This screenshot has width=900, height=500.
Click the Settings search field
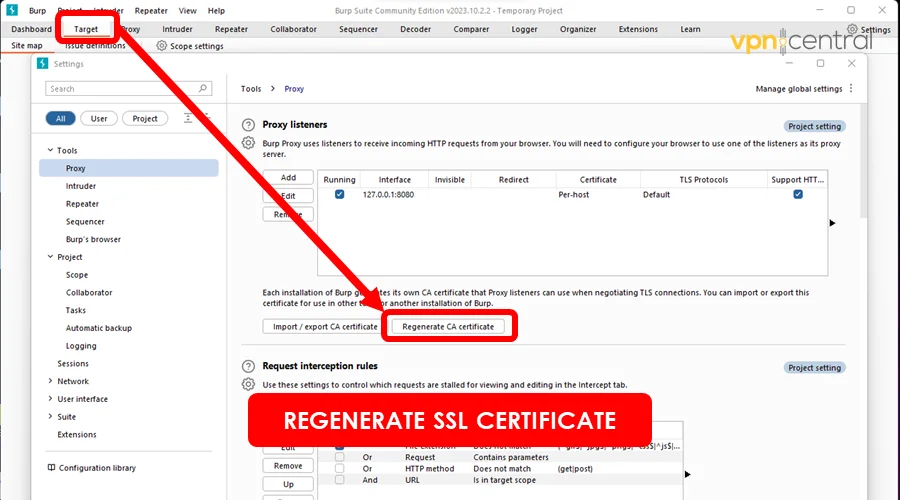(129, 88)
